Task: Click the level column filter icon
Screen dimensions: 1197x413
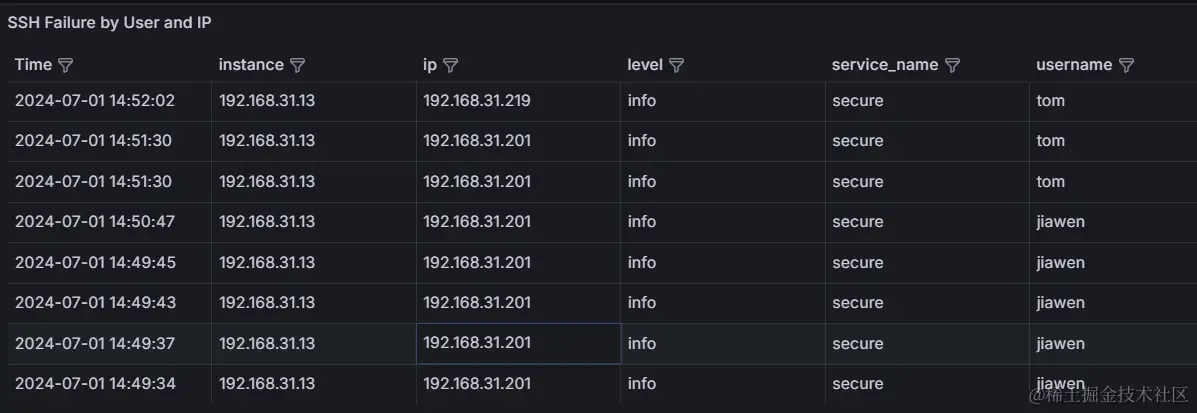Action: [677, 65]
